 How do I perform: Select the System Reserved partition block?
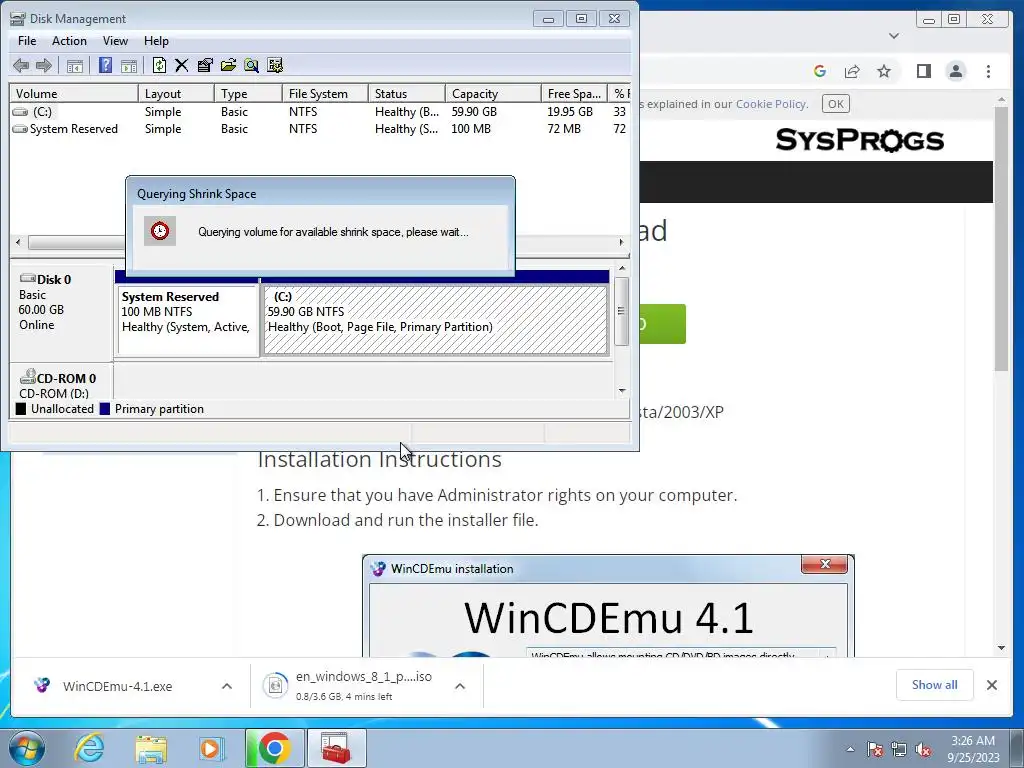coord(188,320)
